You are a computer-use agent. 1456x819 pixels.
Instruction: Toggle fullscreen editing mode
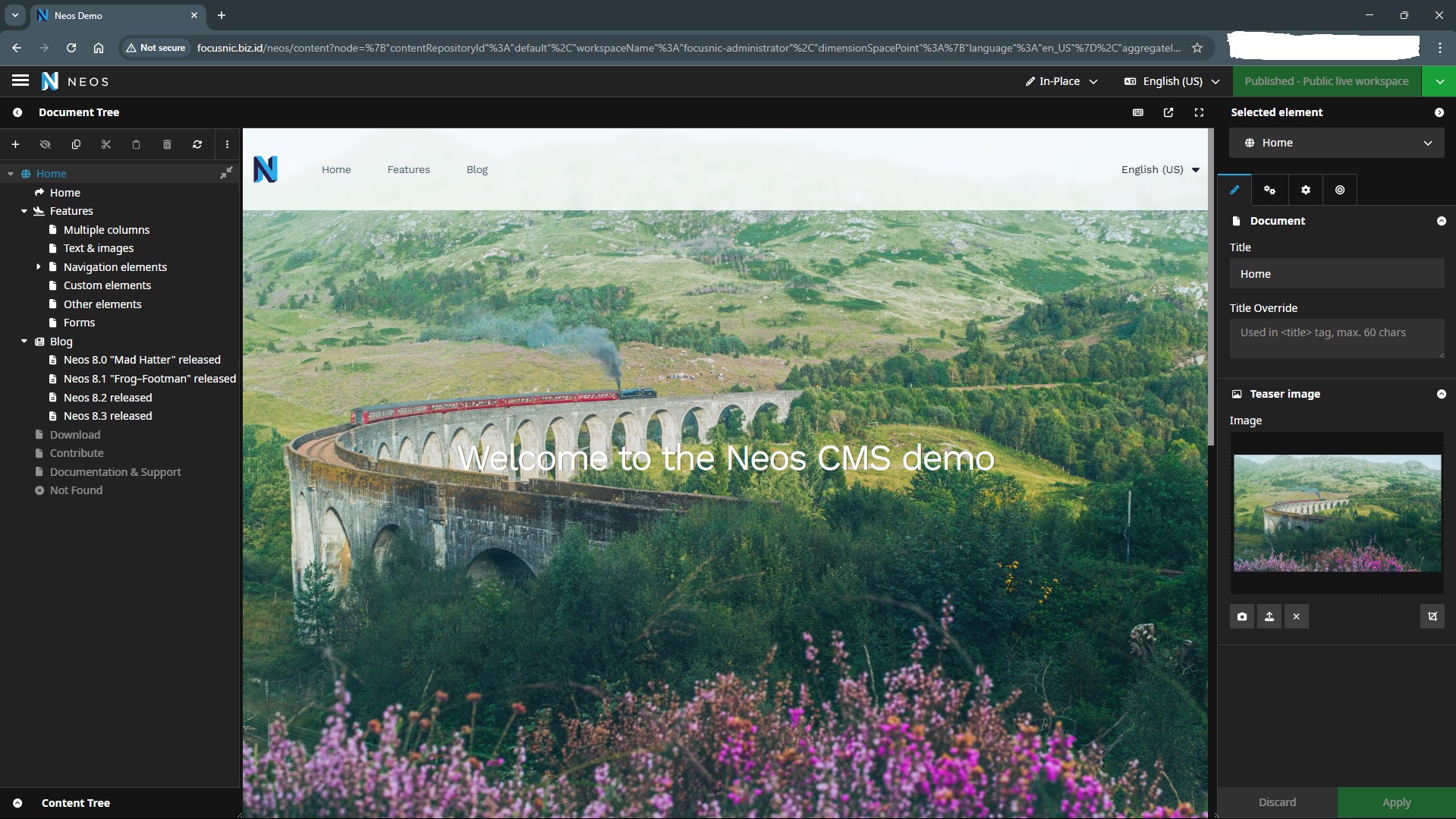[x=1199, y=112]
